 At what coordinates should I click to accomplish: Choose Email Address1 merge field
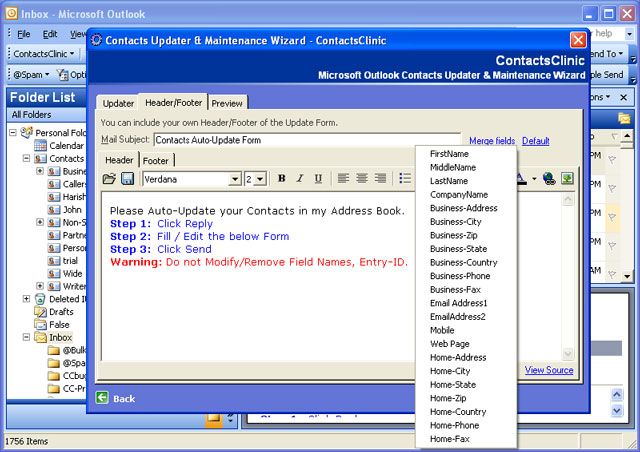point(458,303)
